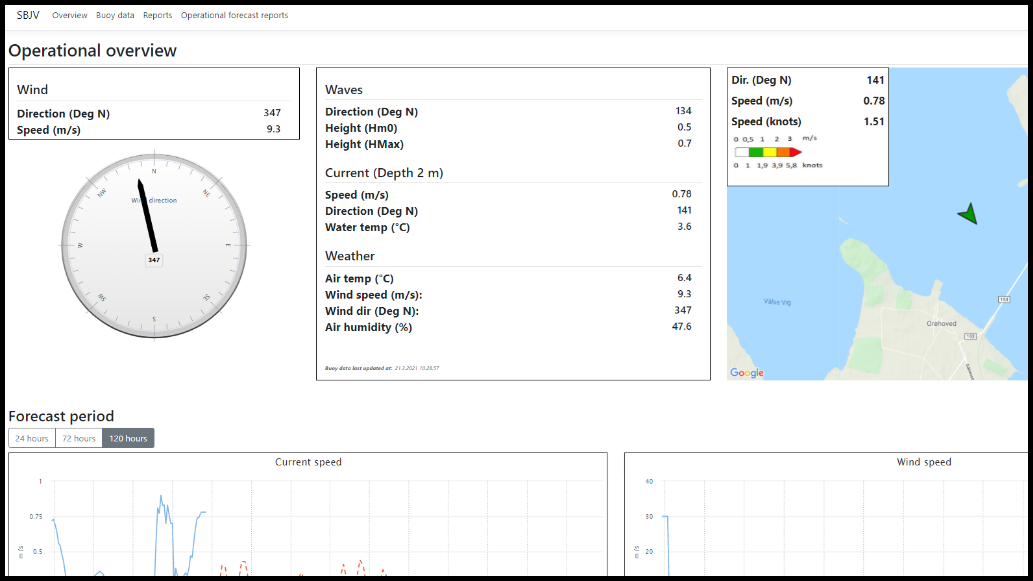Select the 120 hours forecast period

tap(128, 438)
